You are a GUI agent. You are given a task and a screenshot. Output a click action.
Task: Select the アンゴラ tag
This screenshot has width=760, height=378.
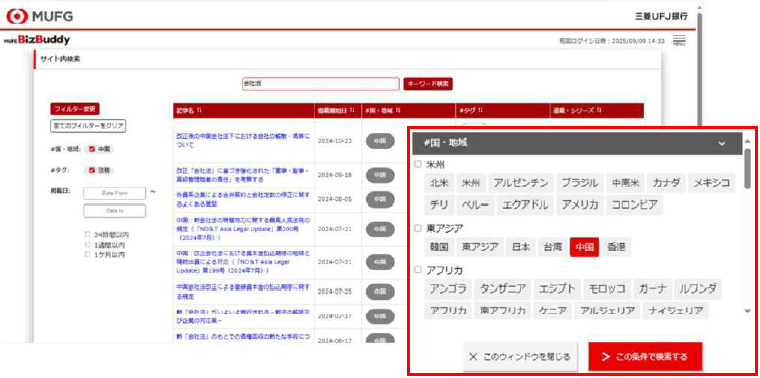[x=448, y=289]
